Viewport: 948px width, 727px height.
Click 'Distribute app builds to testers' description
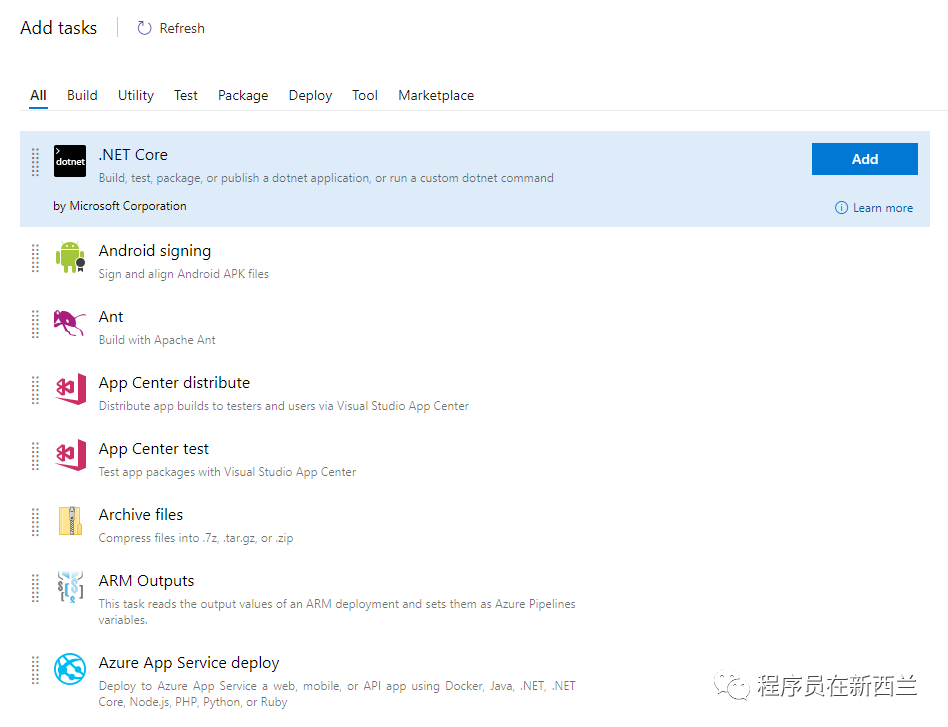[x=284, y=406]
